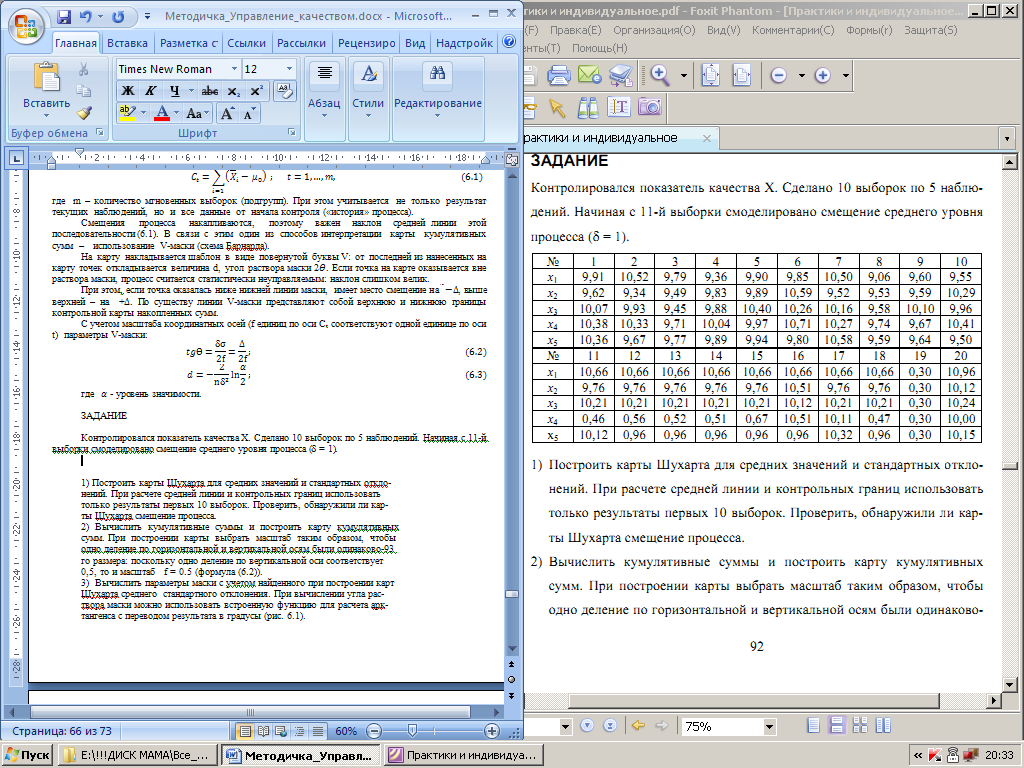The image size is (1024, 768).
Task: Open Шрифт font dialog launcher
Action: point(291,133)
